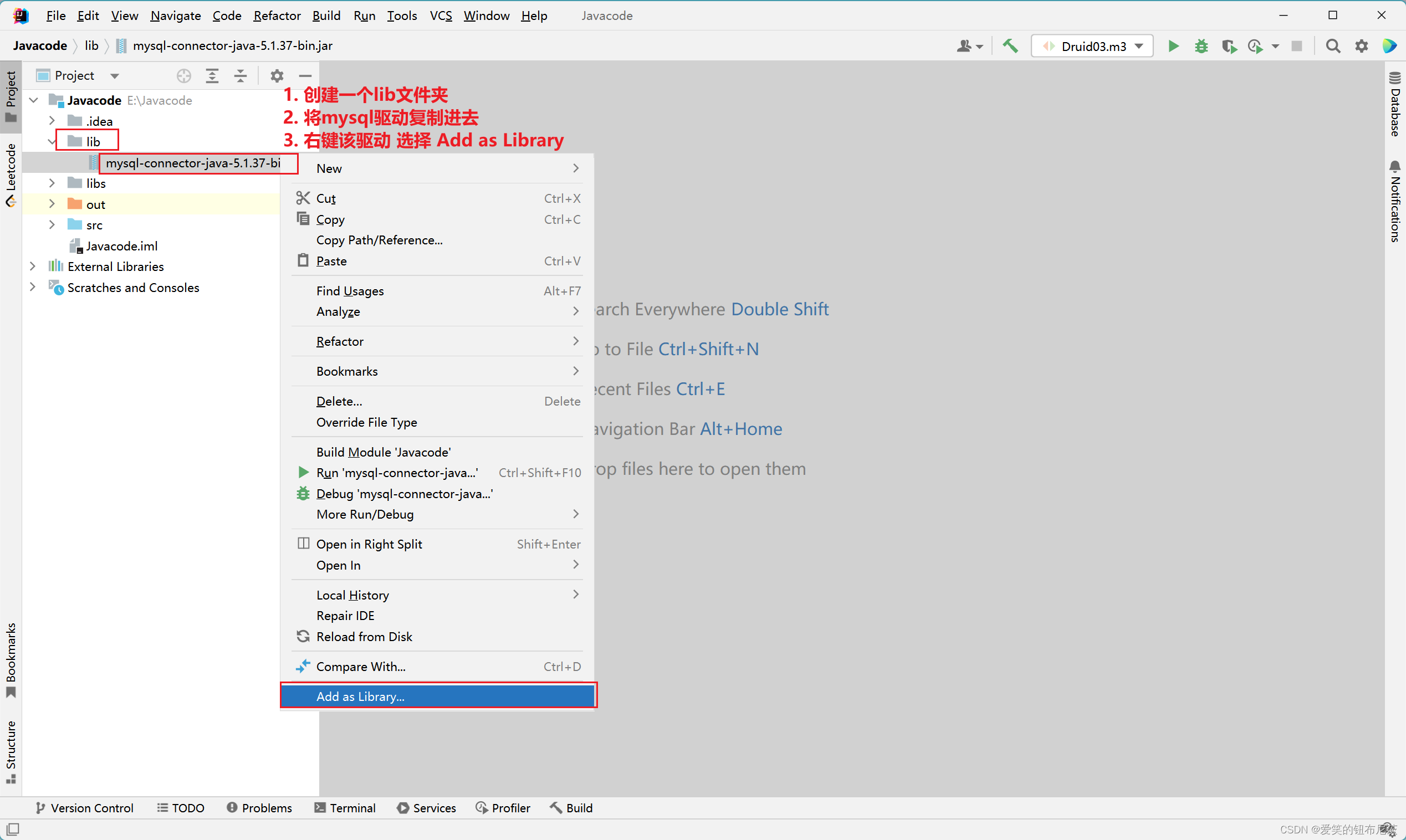Toggle the Bookmarks tool window on the left edge
The height and width of the screenshot is (840, 1406).
coord(11,659)
